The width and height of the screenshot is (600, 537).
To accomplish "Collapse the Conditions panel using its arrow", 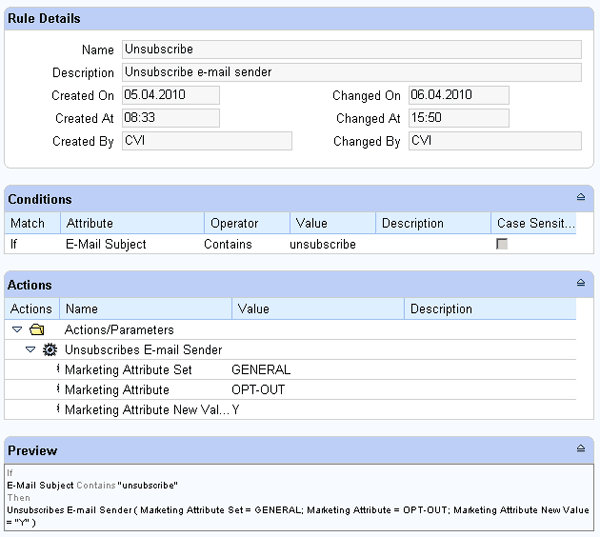I will 581,198.
